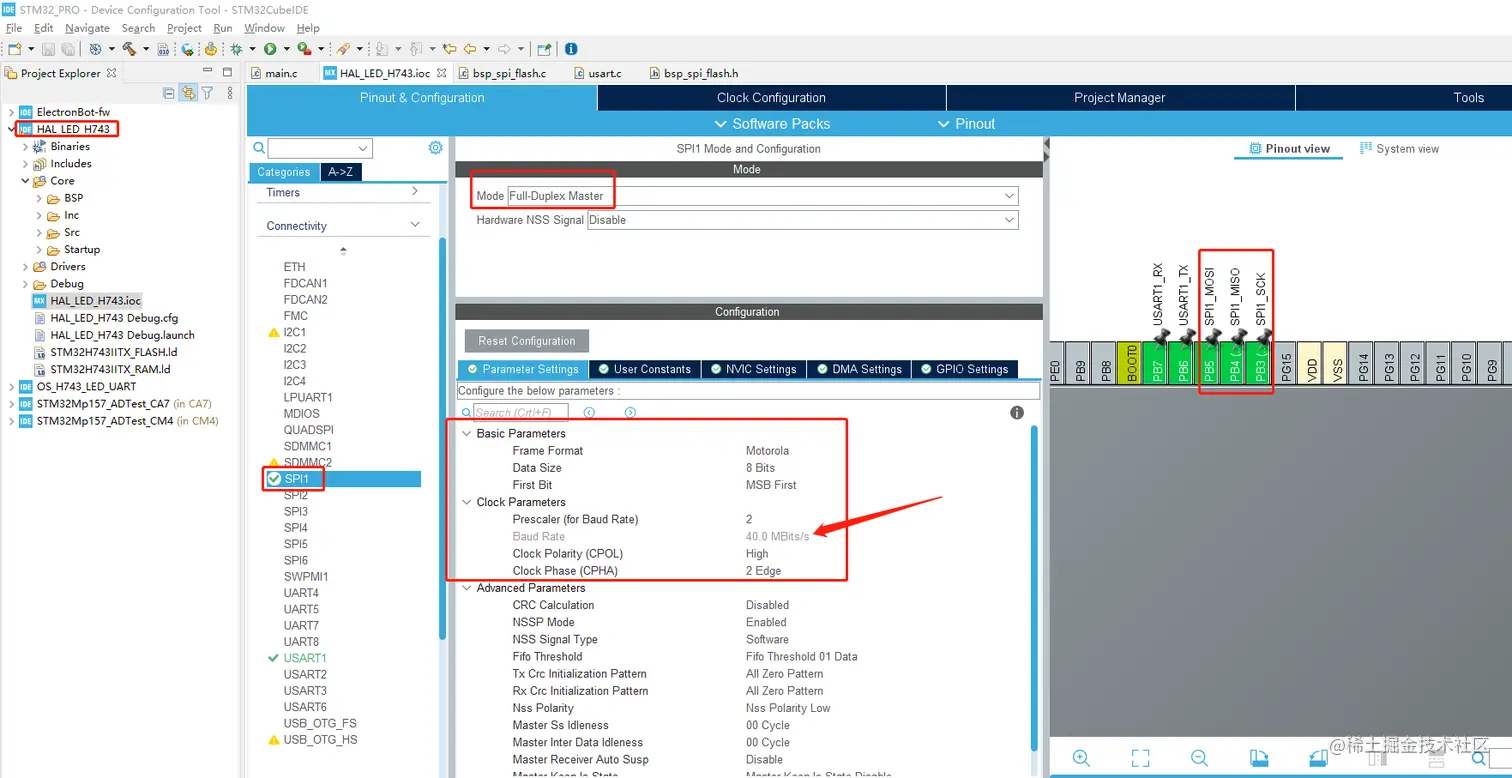Zoom in on the pinout view
This screenshot has width=1512, height=778.
(x=1081, y=758)
